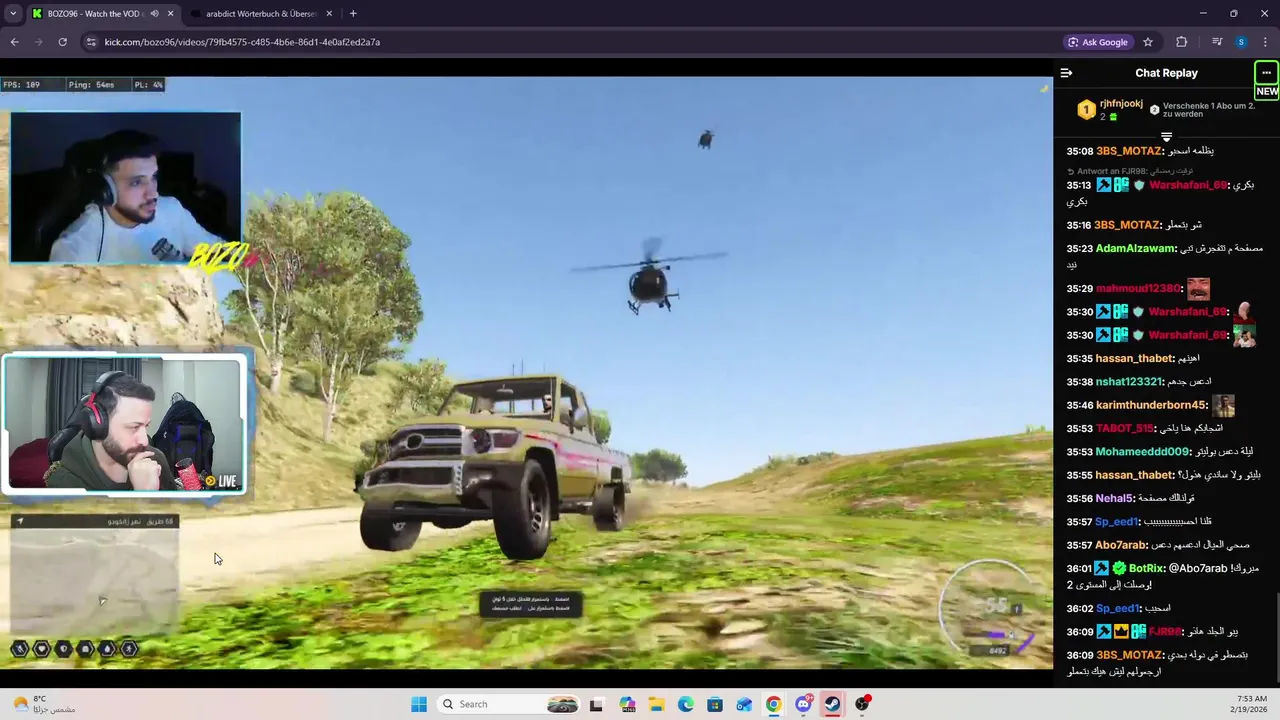Screen dimensions: 1280x720
Task: Open Discord from the taskbar
Action: coord(803,704)
